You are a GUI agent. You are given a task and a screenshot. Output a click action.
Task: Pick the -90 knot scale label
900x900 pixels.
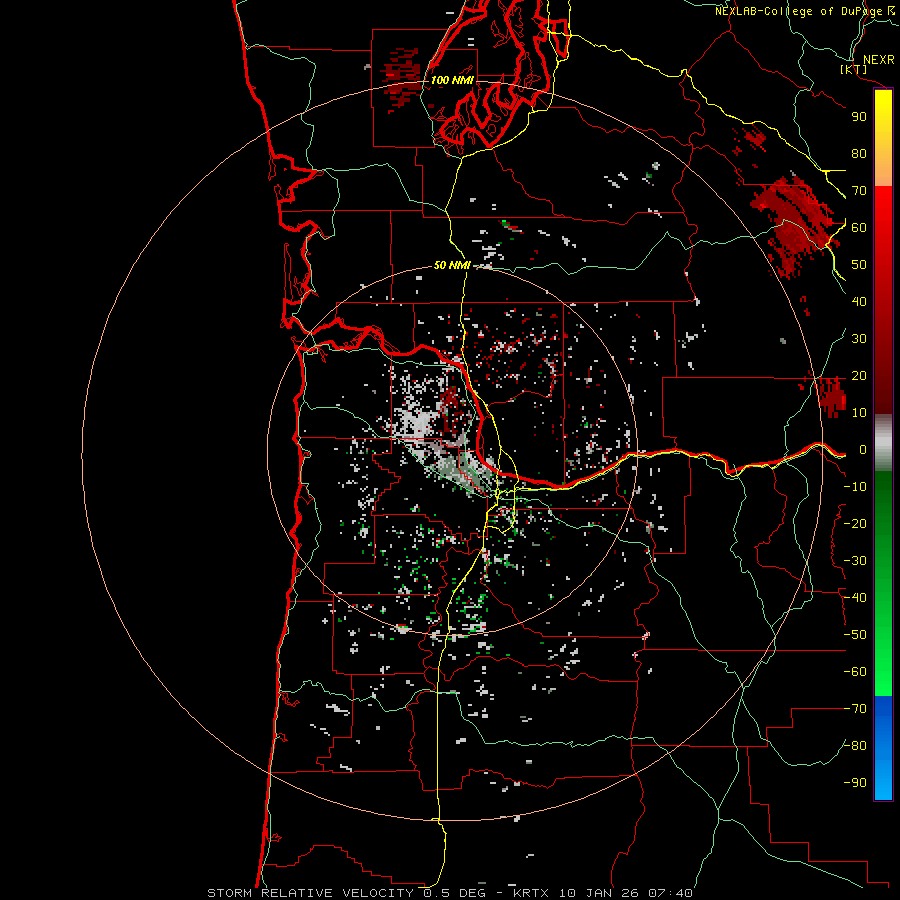pyautogui.click(x=855, y=783)
